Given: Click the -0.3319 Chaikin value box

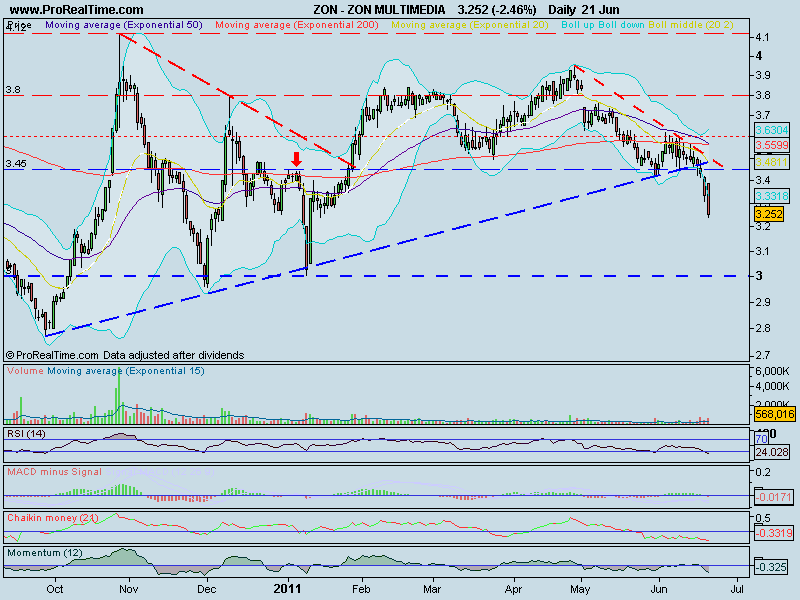Looking at the screenshot, I should (774, 533).
